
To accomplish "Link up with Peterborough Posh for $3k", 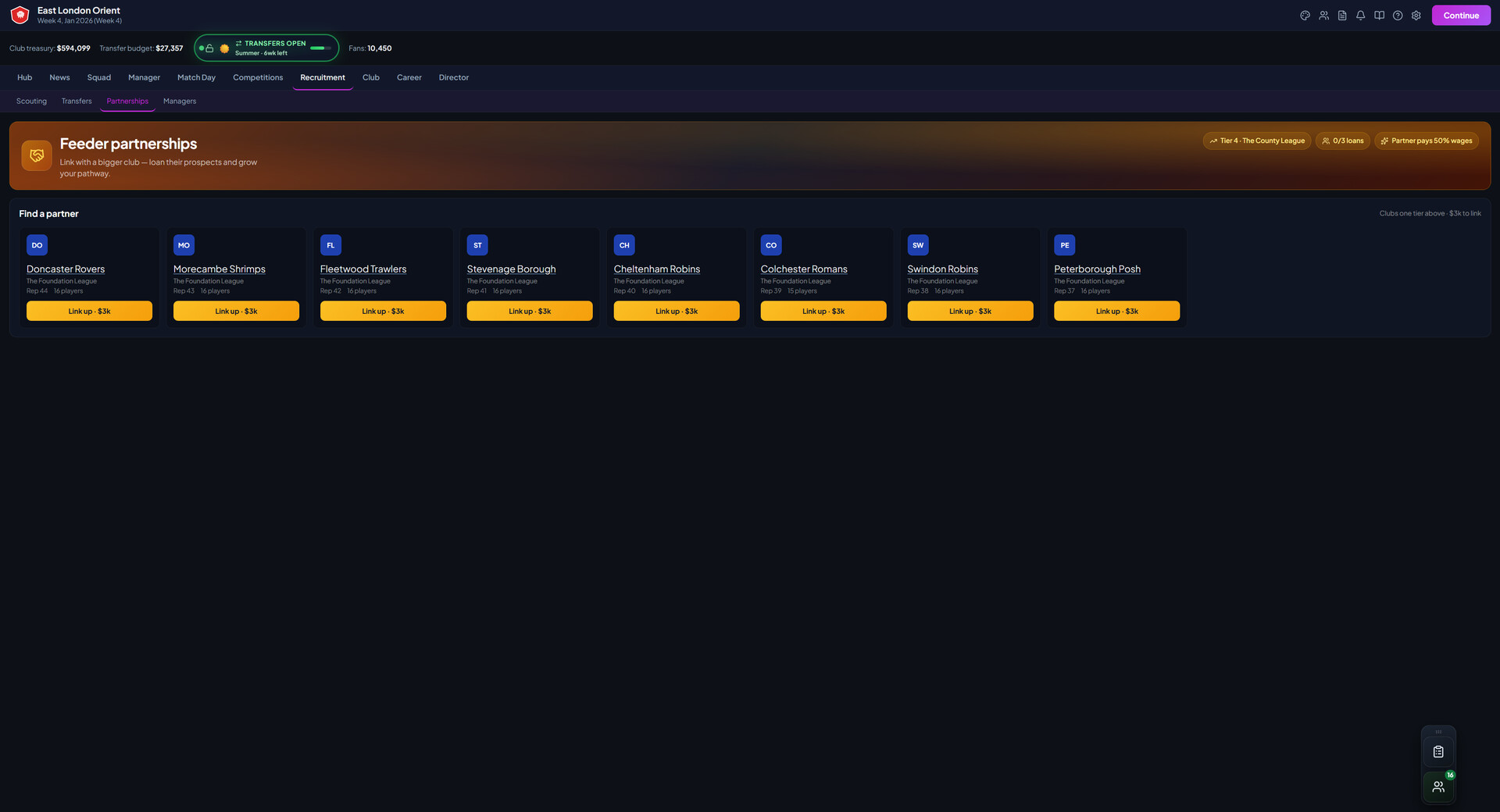I will [x=1117, y=311].
